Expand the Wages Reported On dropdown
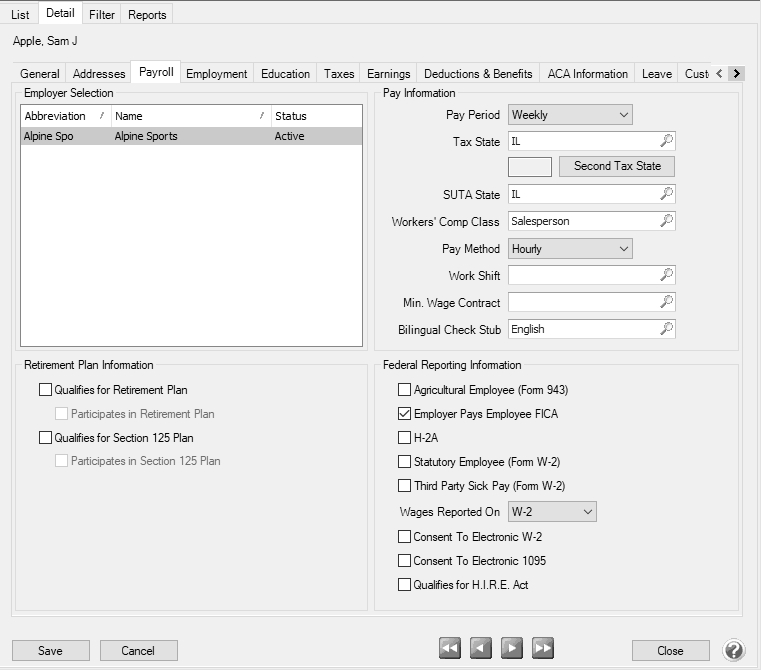The image size is (761, 670). point(552,512)
